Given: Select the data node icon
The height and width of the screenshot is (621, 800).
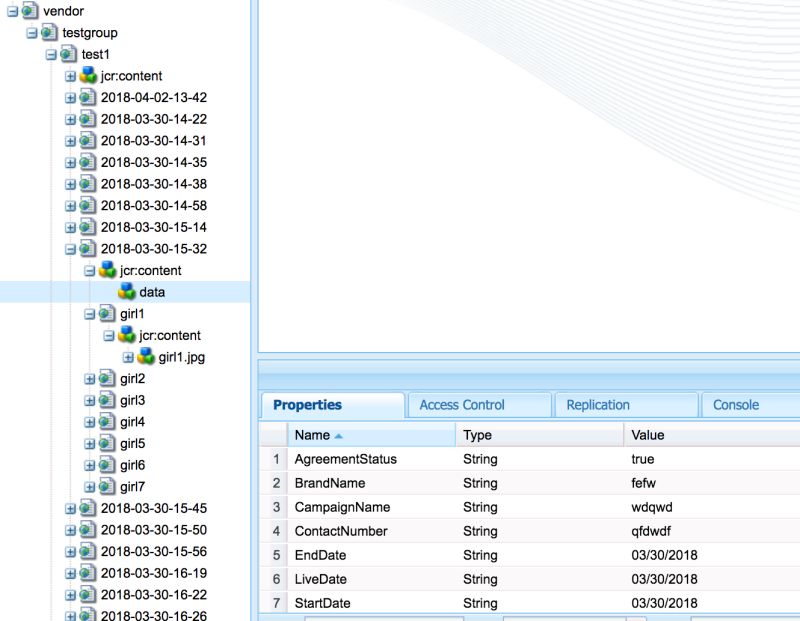Looking at the screenshot, I should pyautogui.click(x=128, y=291).
